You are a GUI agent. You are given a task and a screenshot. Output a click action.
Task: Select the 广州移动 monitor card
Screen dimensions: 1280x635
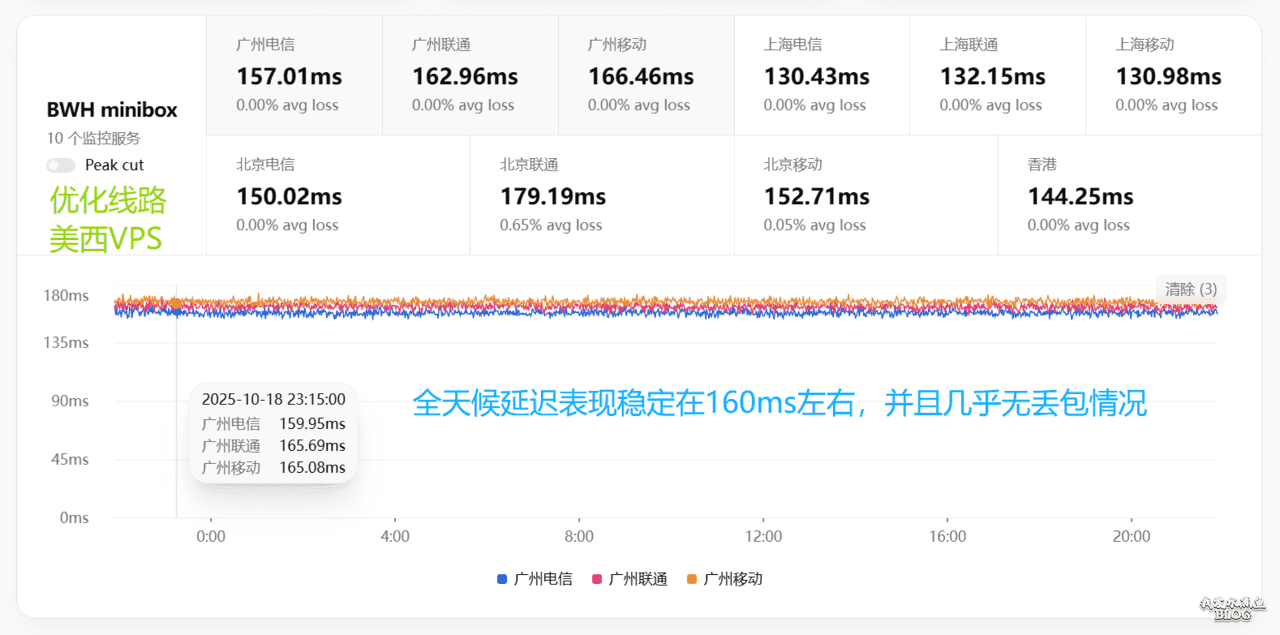pos(646,75)
